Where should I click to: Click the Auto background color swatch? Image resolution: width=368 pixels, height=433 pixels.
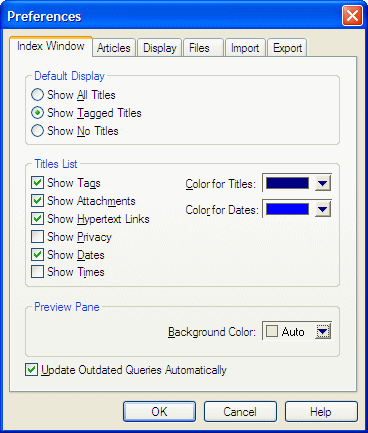coord(272,331)
